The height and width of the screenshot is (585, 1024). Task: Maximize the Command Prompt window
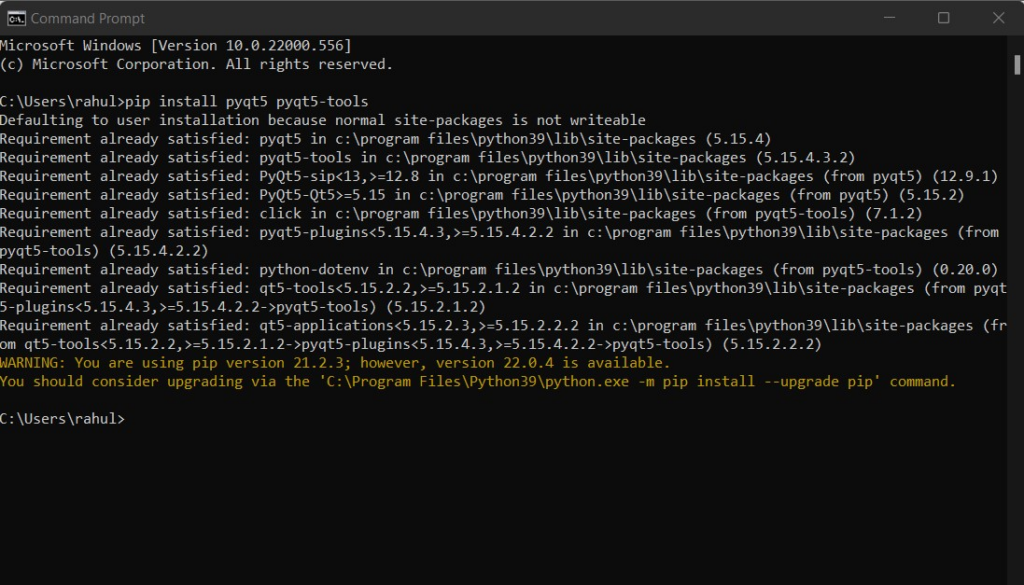coord(943,18)
